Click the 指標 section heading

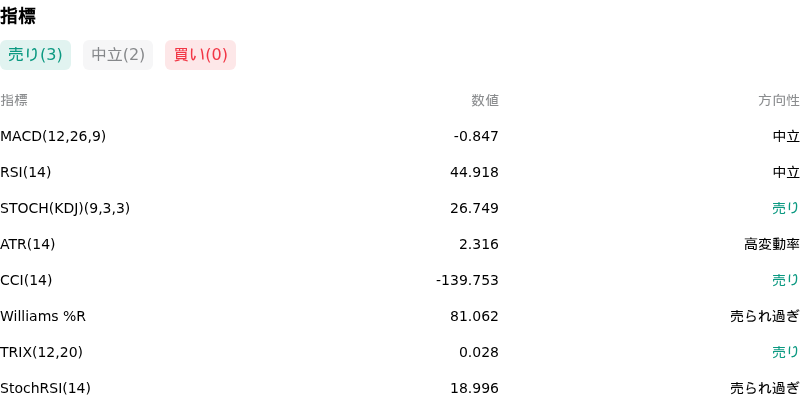pyautogui.click(x=18, y=16)
